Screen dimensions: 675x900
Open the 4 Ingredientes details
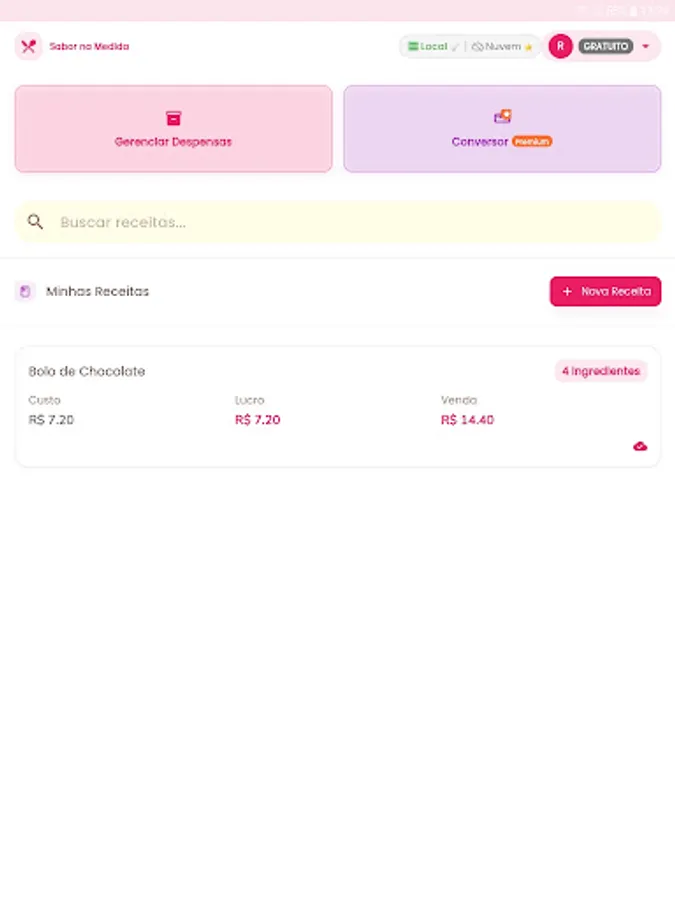tap(600, 371)
